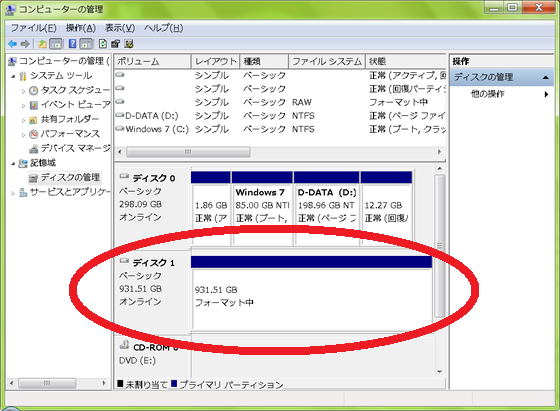Image resolution: width=560 pixels, height=411 pixels.
Task: Select the D-DATA (D:) 198.96 GB partition
Action: [x=326, y=208]
